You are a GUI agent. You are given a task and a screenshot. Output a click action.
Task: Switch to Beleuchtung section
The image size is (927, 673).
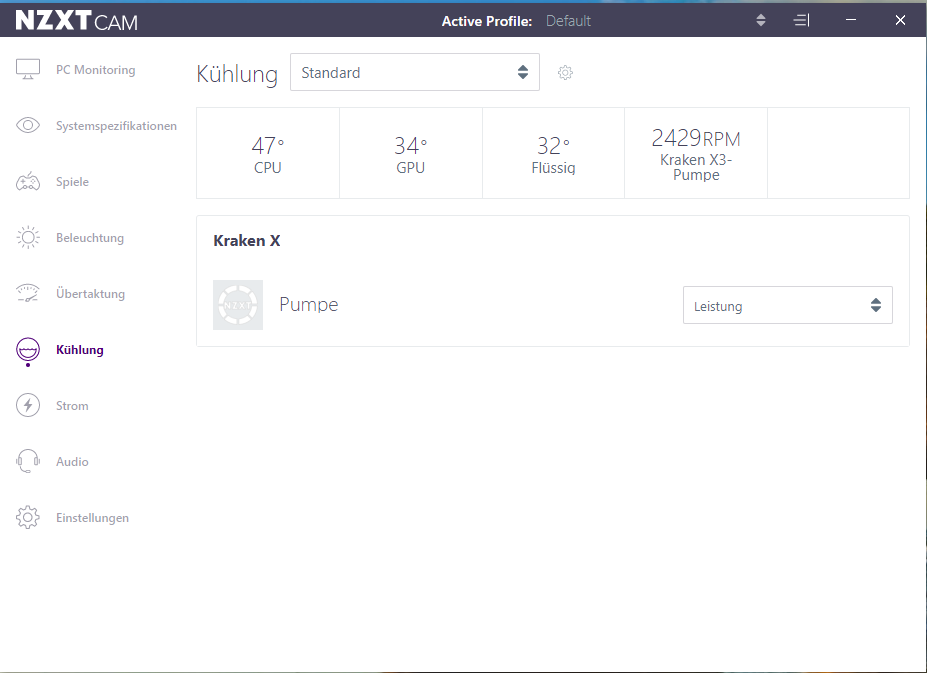click(x=90, y=238)
